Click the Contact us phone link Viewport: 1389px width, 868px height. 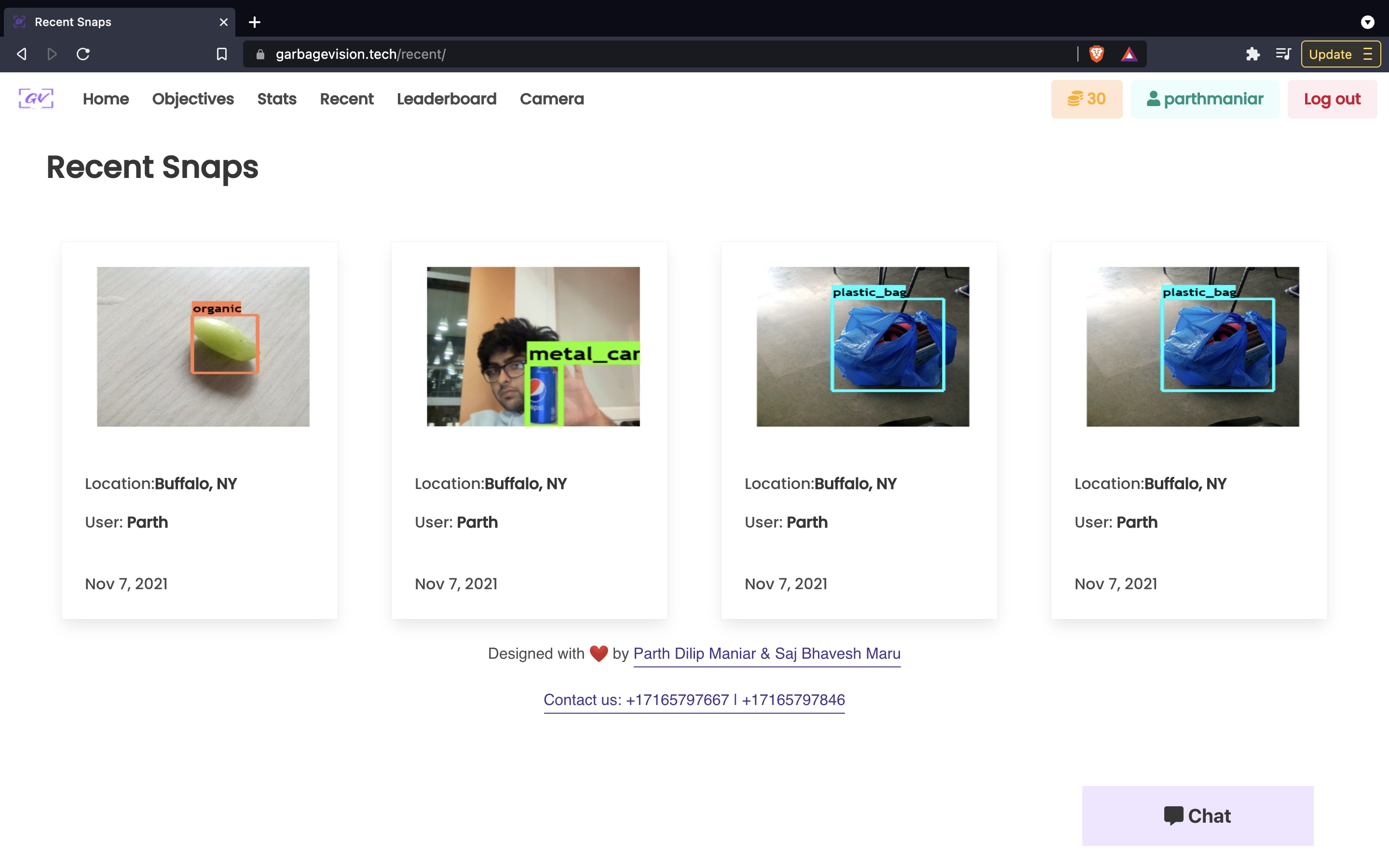694,700
